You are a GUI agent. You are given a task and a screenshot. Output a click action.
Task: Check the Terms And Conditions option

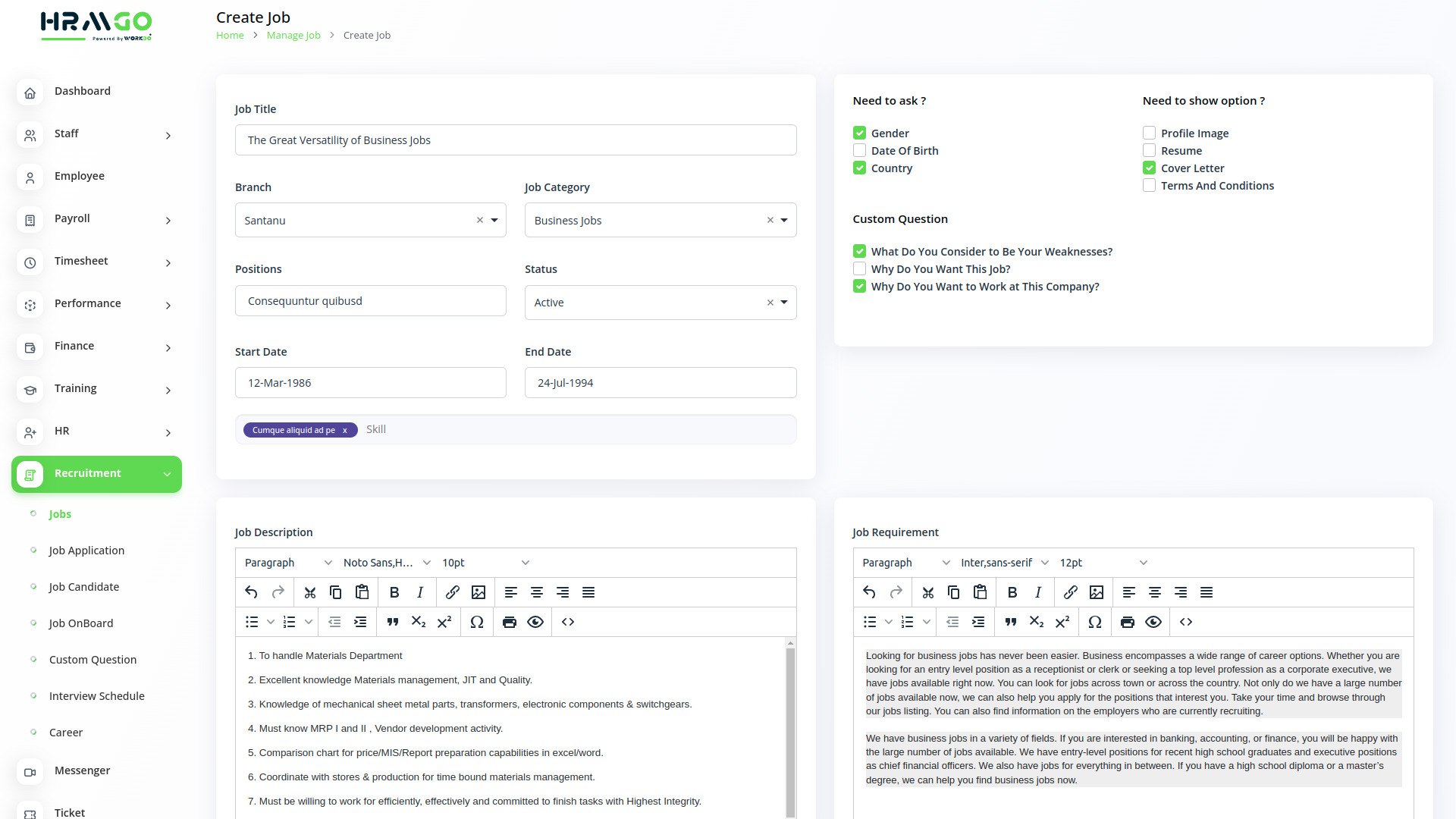pyautogui.click(x=1149, y=185)
